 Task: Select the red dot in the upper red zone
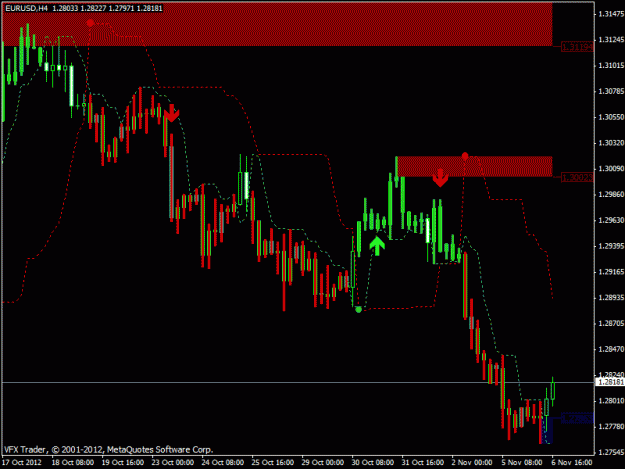90,23
